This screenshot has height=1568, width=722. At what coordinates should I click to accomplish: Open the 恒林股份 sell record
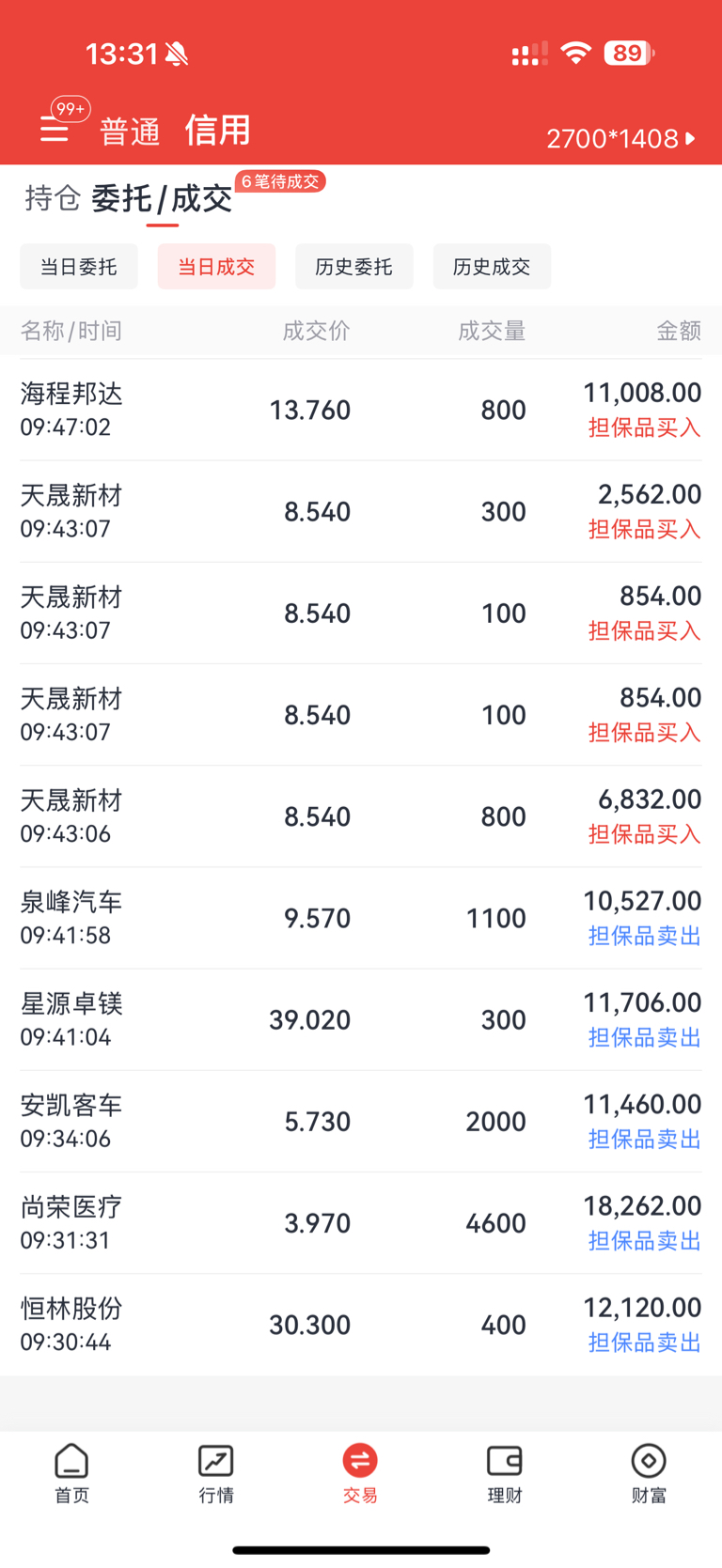(x=361, y=1325)
